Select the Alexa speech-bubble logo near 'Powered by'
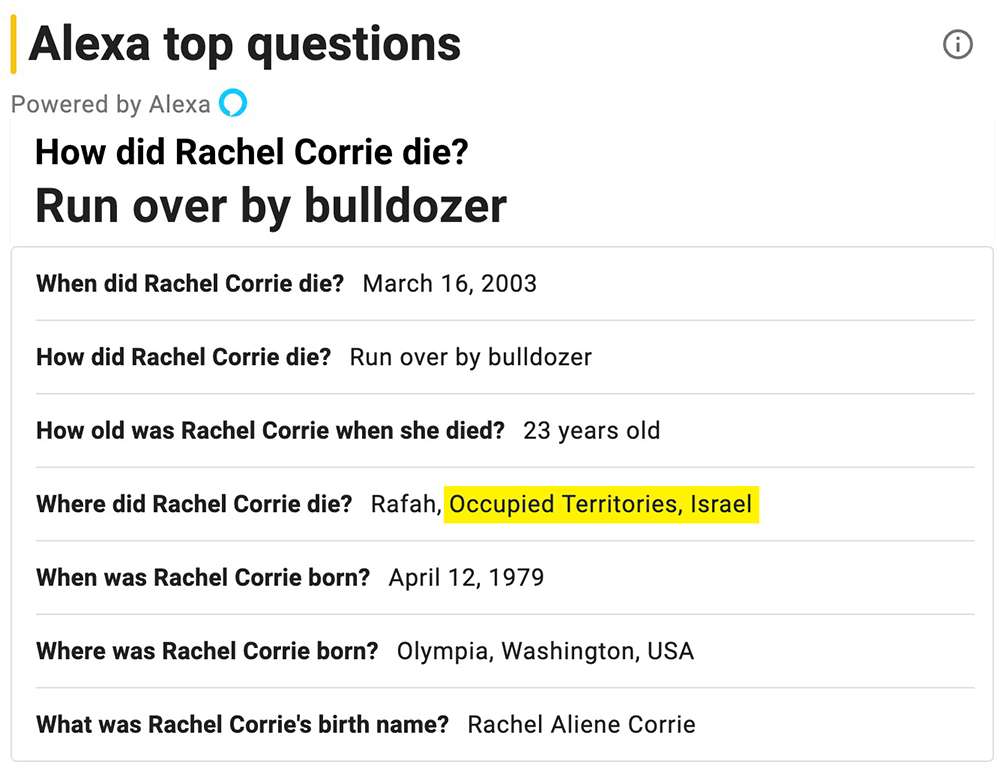 pyautogui.click(x=232, y=103)
